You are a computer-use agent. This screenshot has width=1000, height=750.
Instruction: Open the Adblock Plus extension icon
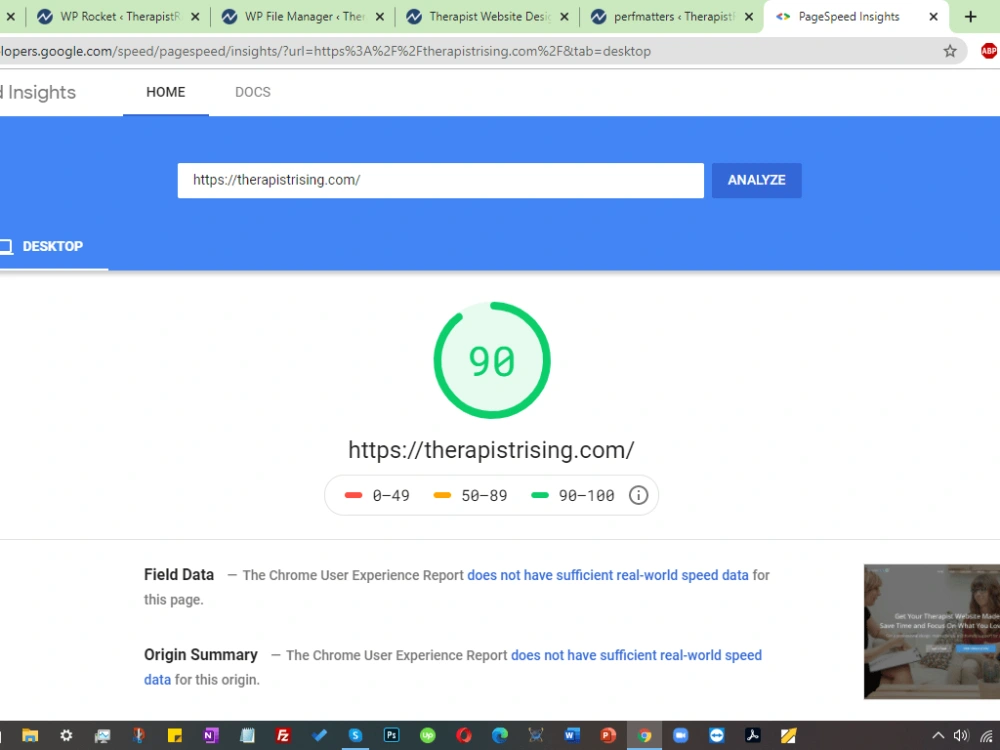coord(989,51)
